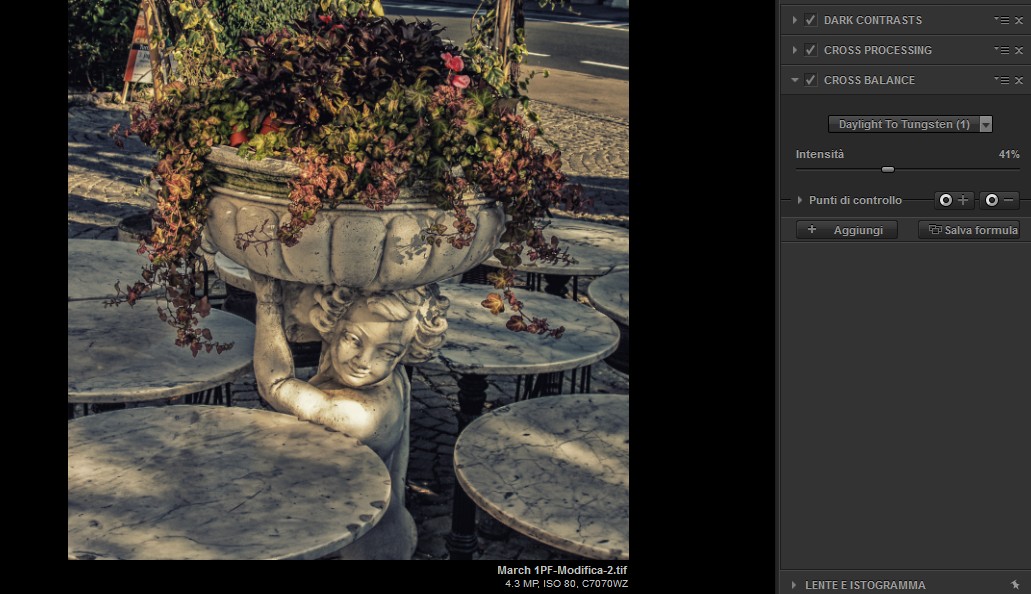Remove the Cross Balance filter
Image resolution: width=1031 pixels, height=594 pixels.
point(1019,80)
